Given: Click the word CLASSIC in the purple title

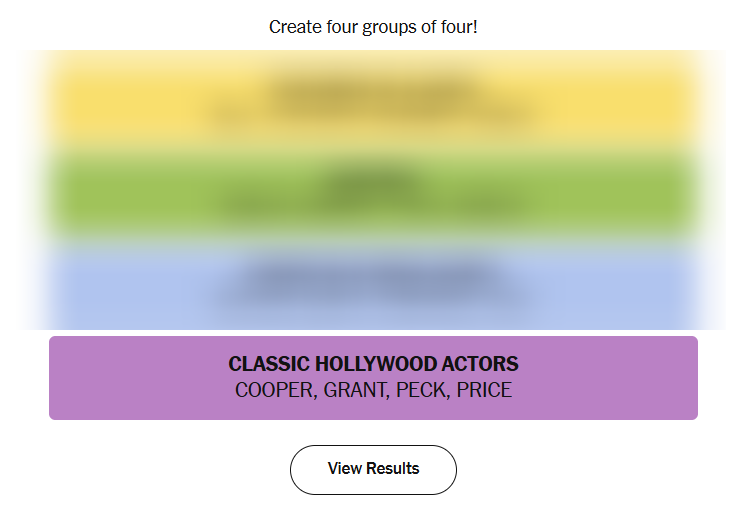Looking at the screenshot, I should pyautogui.click(x=265, y=364).
